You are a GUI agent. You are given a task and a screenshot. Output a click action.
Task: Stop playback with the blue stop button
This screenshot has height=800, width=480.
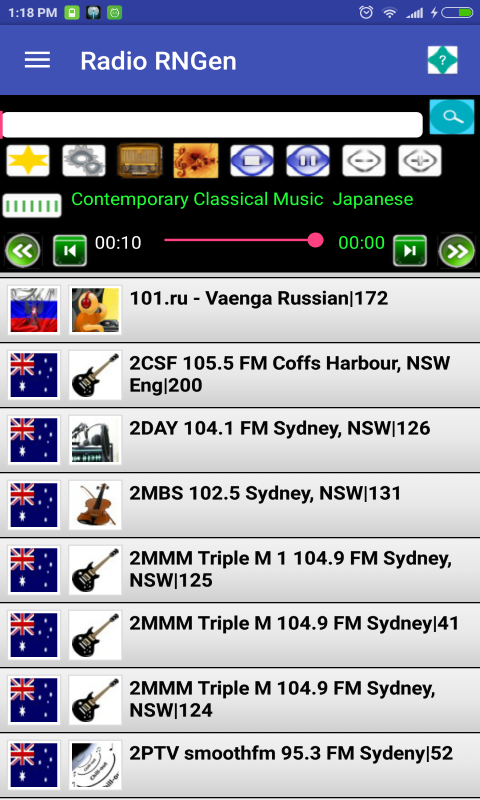[252, 160]
